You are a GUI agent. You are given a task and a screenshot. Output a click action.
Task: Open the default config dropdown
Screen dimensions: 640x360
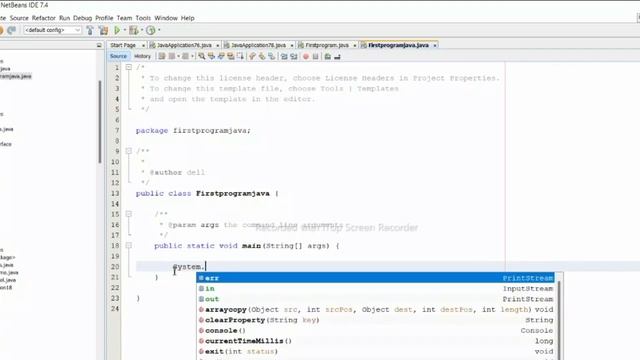click(52, 30)
